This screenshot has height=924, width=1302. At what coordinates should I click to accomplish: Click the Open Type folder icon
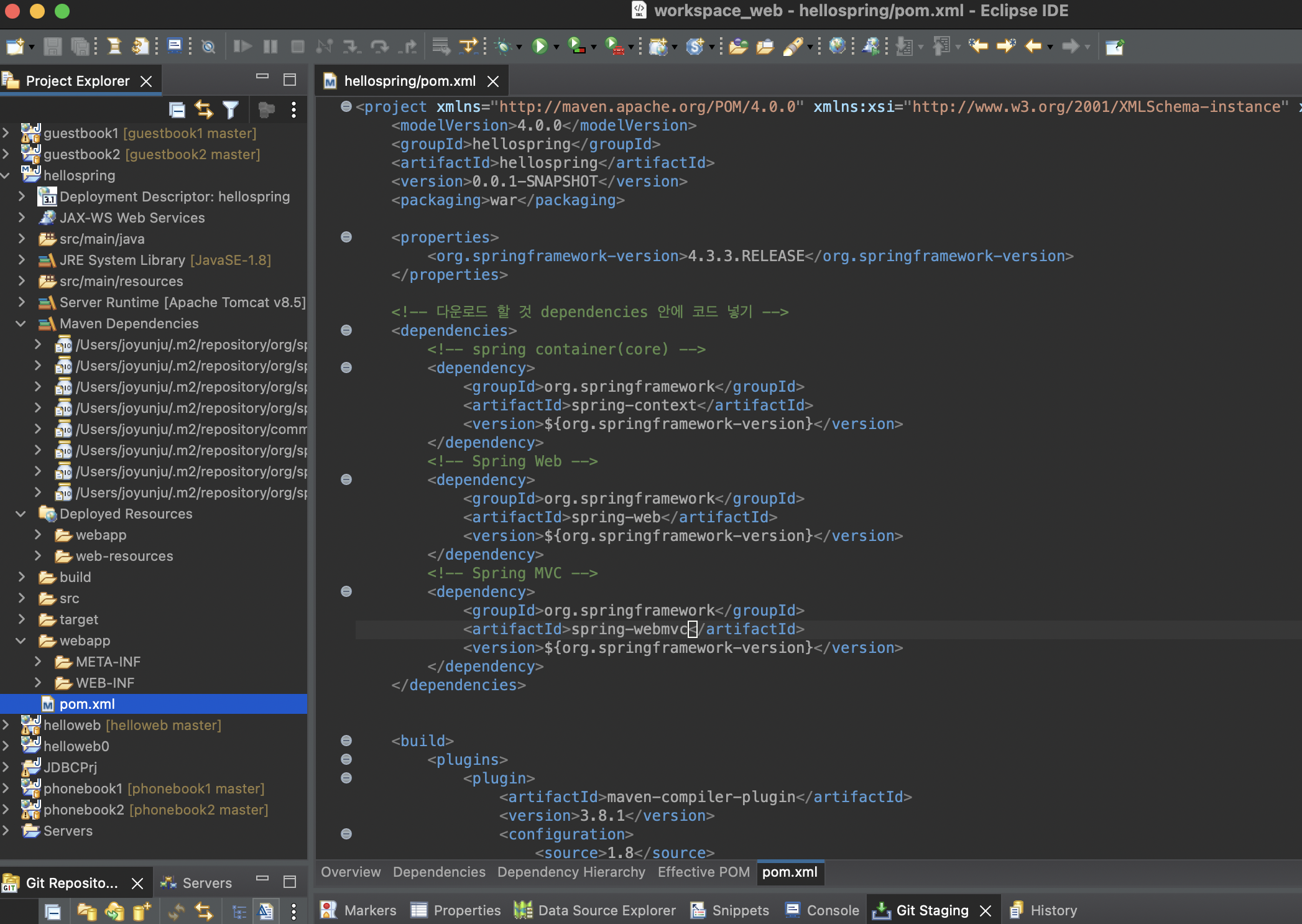(x=737, y=47)
